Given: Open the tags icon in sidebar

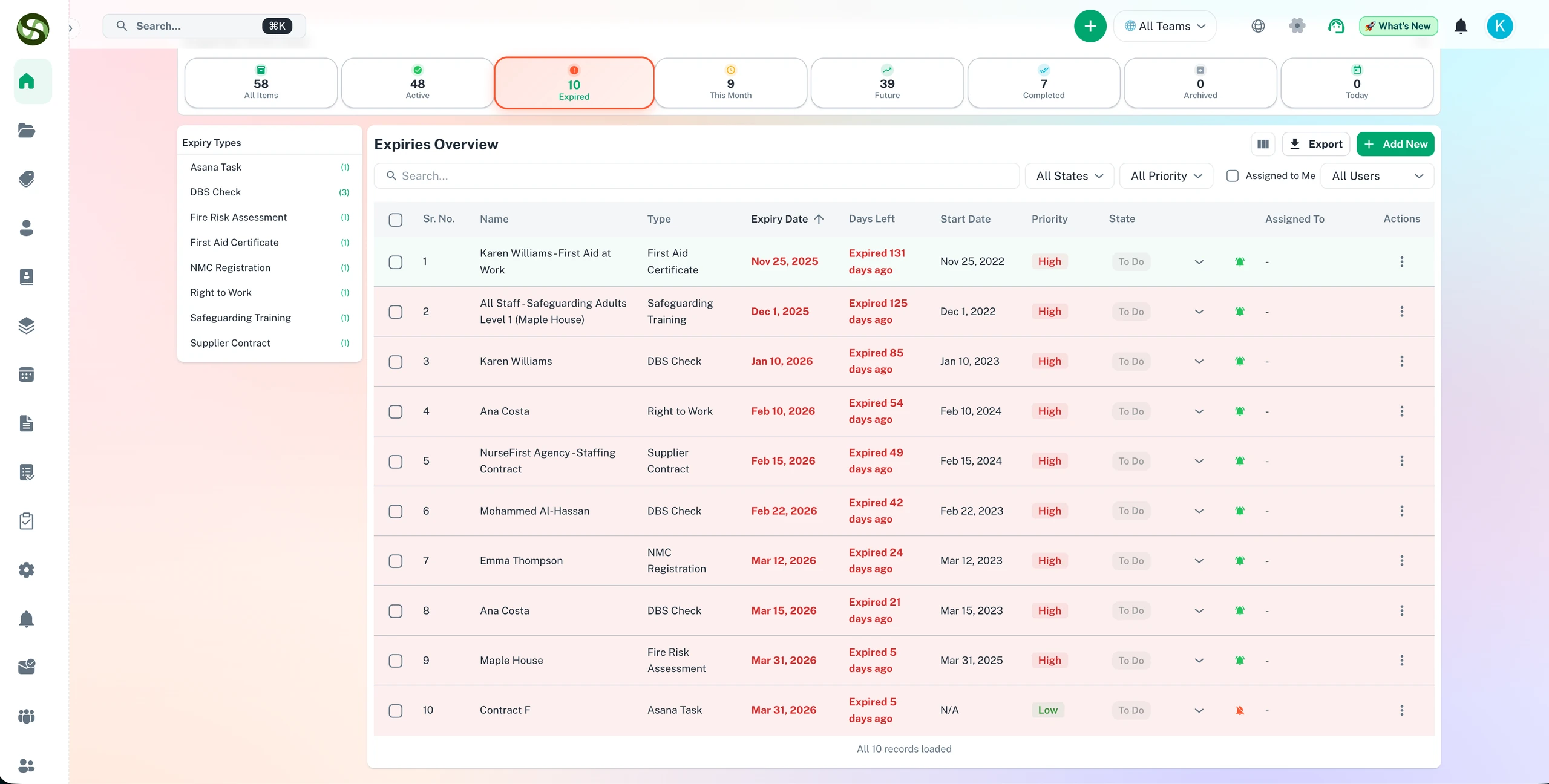Looking at the screenshot, I should pyautogui.click(x=27, y=179).
